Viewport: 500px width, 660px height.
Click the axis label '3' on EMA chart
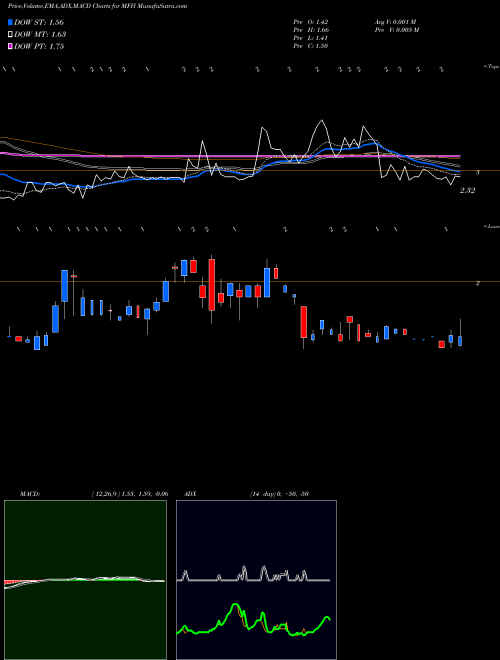click(x=478, y=173)
